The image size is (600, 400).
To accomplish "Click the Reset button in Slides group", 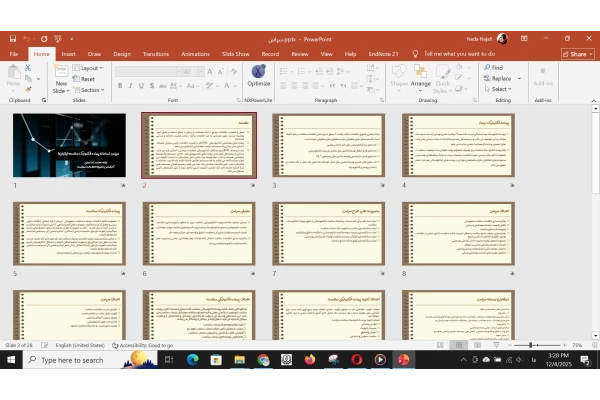I will [87, 79].
